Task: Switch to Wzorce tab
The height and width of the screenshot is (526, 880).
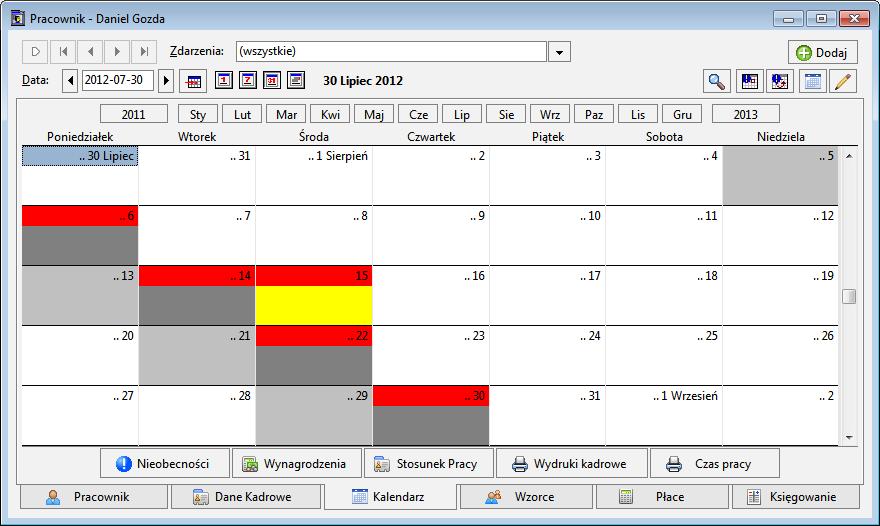Action: tap(526, 497)
